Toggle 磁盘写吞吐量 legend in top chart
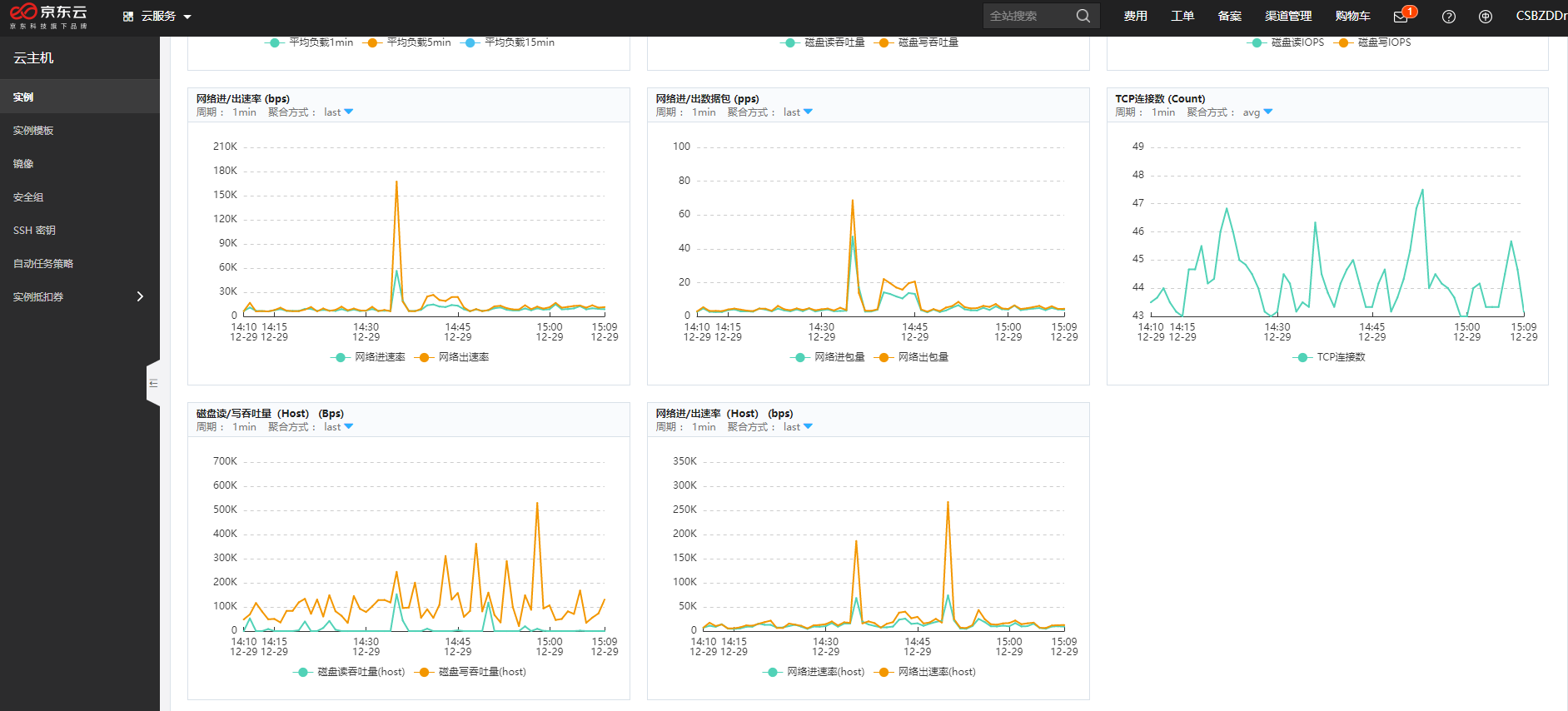This screenshot has width=1568, height=711. point(918,42)
